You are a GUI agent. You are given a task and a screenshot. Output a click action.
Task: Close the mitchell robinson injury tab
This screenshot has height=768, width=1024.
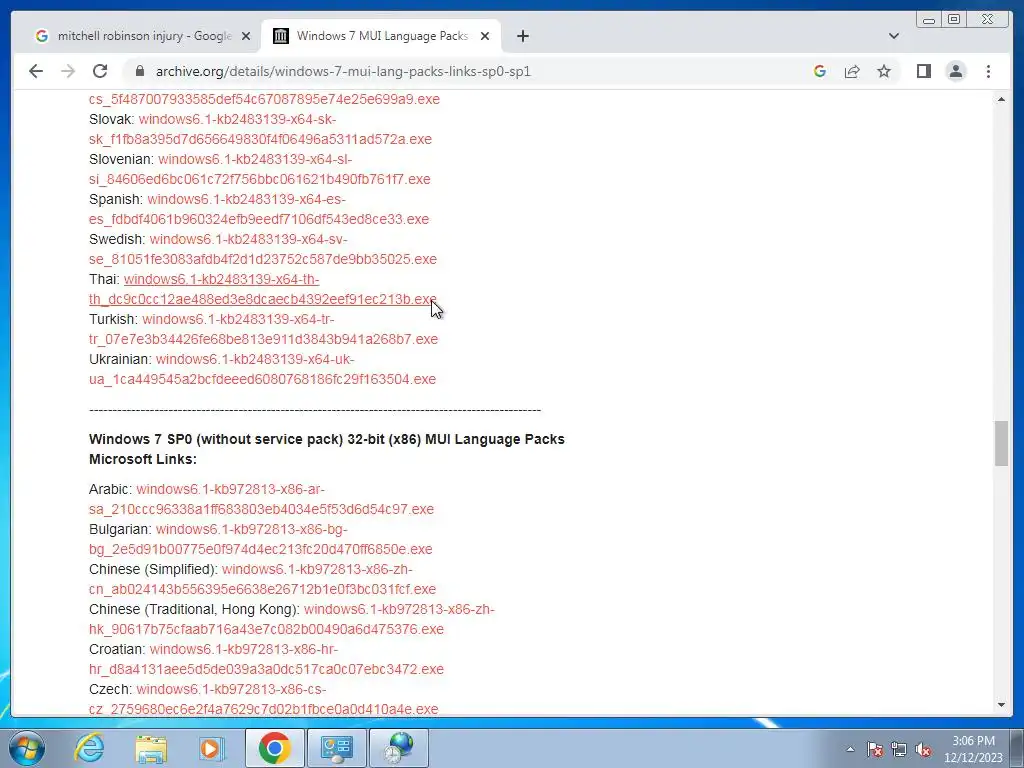(x=246, y=36)
